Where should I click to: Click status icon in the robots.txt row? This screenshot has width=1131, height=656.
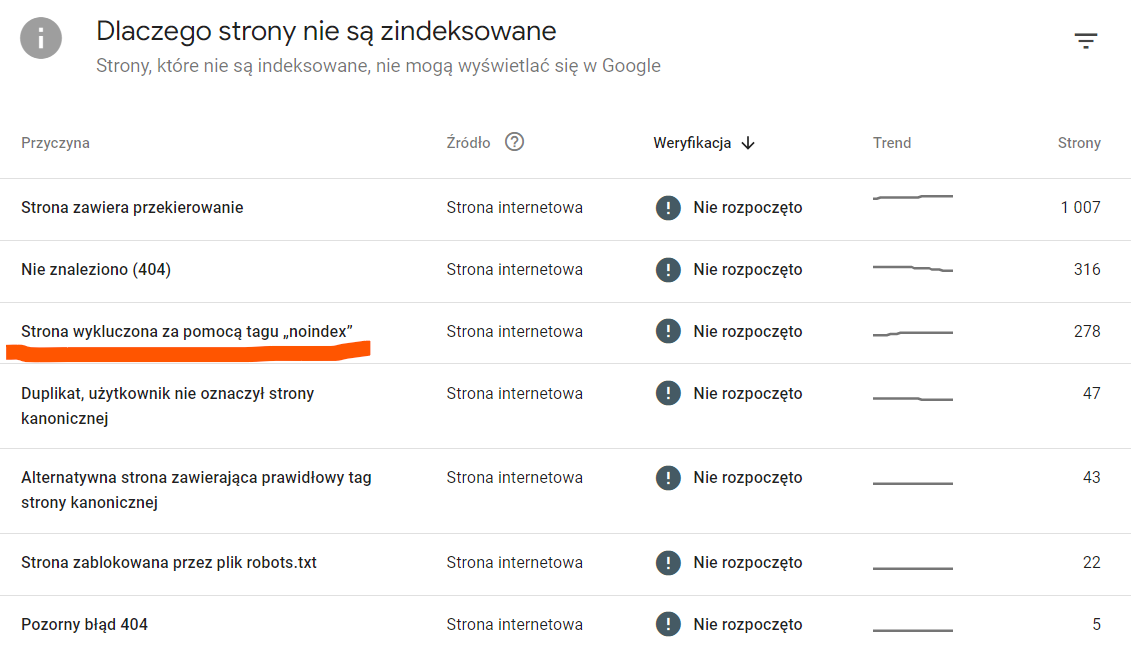click(x=668, y=563)
